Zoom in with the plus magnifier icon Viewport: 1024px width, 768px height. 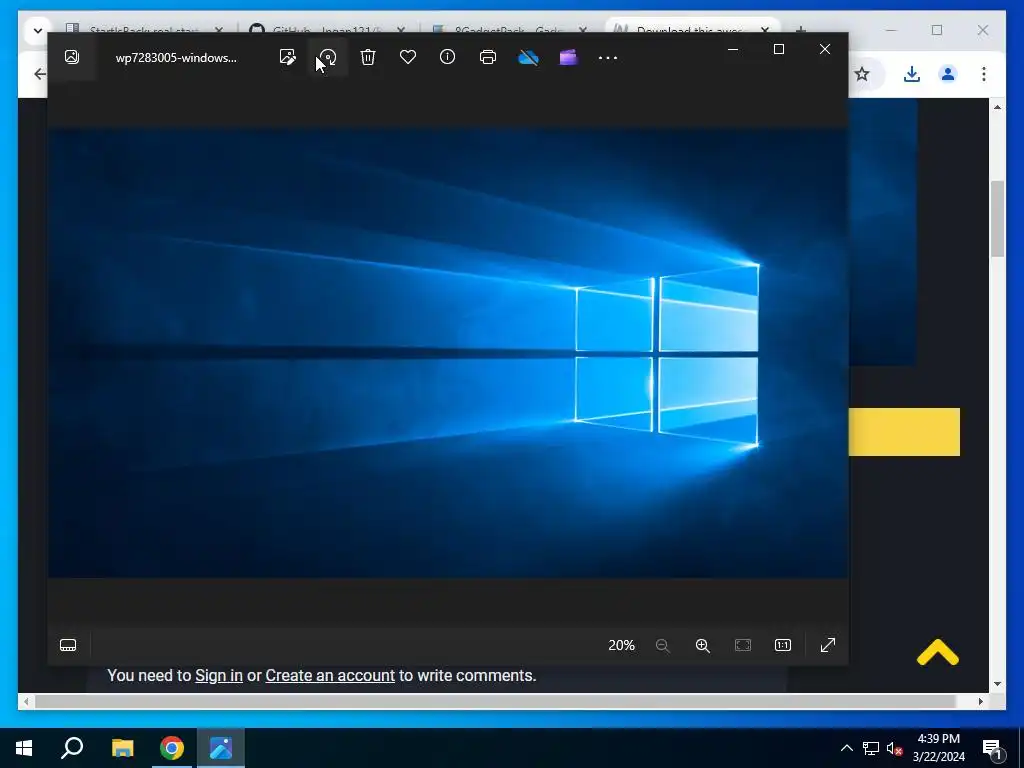point(703,645)
